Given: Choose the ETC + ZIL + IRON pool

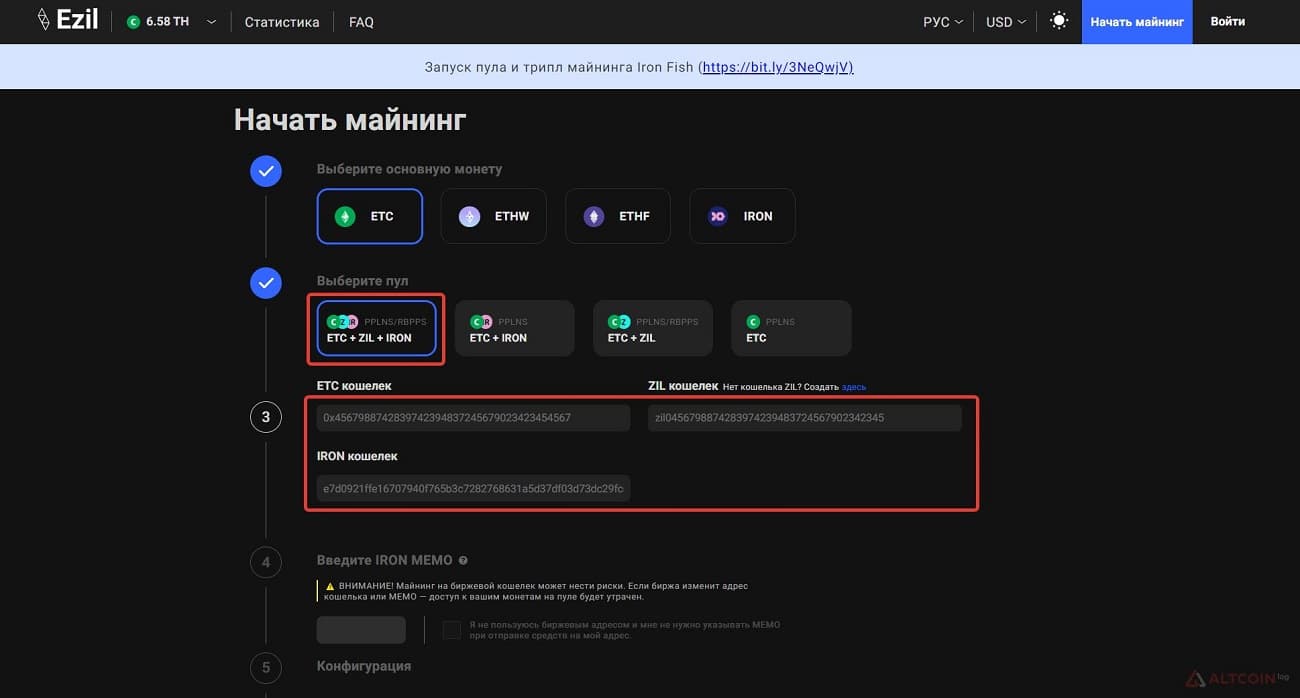Looking at the screenshot, I should (377, 328).
